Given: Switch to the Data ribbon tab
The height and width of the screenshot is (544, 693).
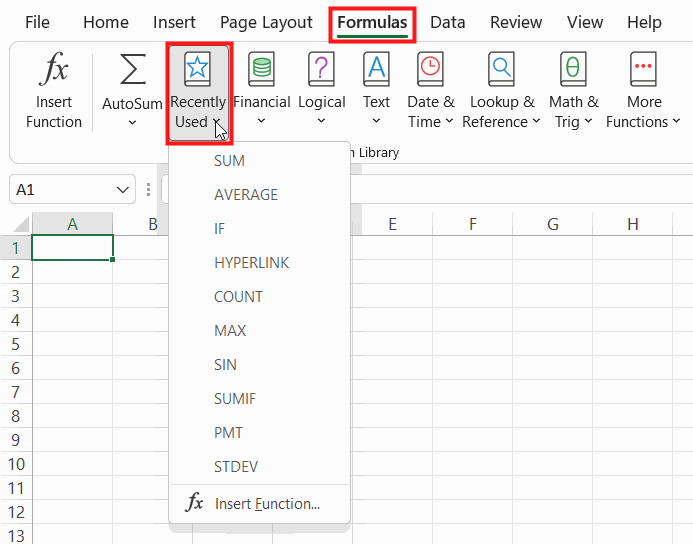Looking at the screenshot, I should (447, 22).
